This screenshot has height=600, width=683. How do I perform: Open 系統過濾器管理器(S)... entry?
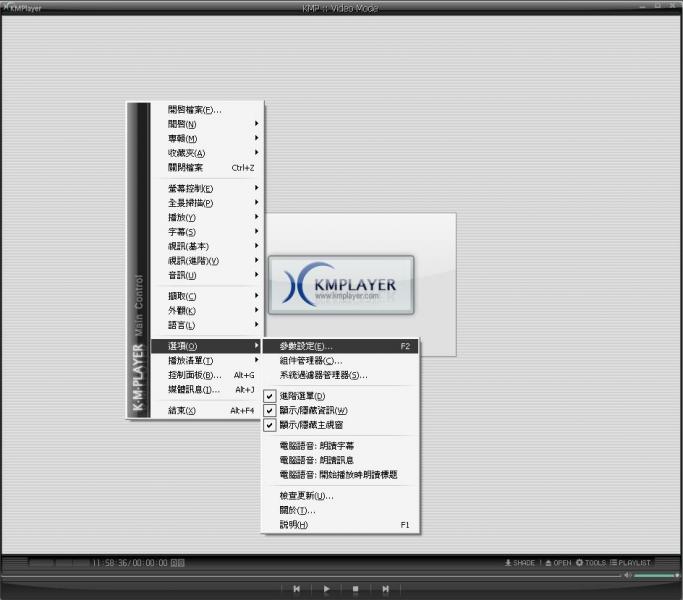[x=340, y=375]
